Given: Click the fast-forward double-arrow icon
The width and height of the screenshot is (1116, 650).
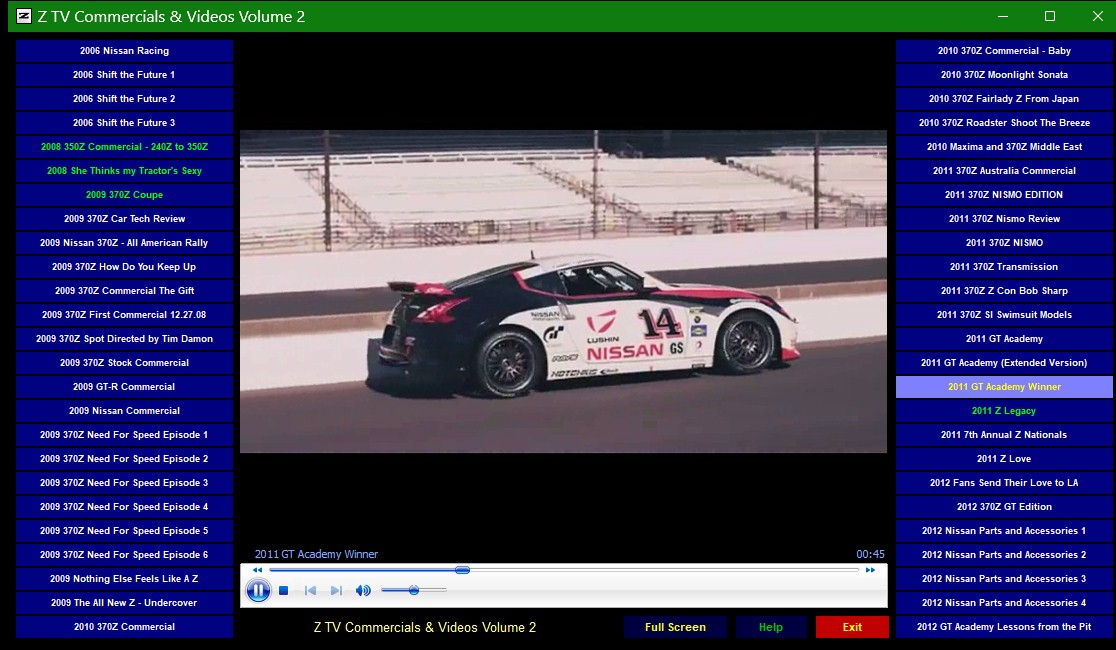Looking at the screenshot, I should coord(870,570).
